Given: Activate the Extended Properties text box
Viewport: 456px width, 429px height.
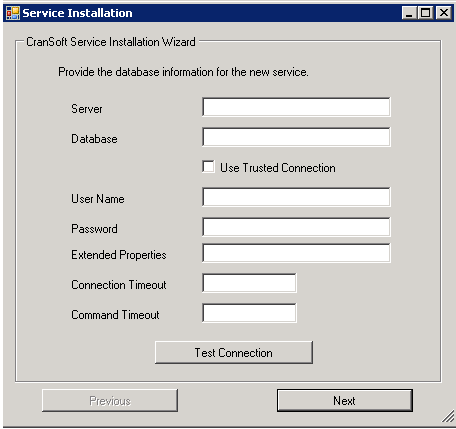Looking at the screenshot, I should click(296, 253).
